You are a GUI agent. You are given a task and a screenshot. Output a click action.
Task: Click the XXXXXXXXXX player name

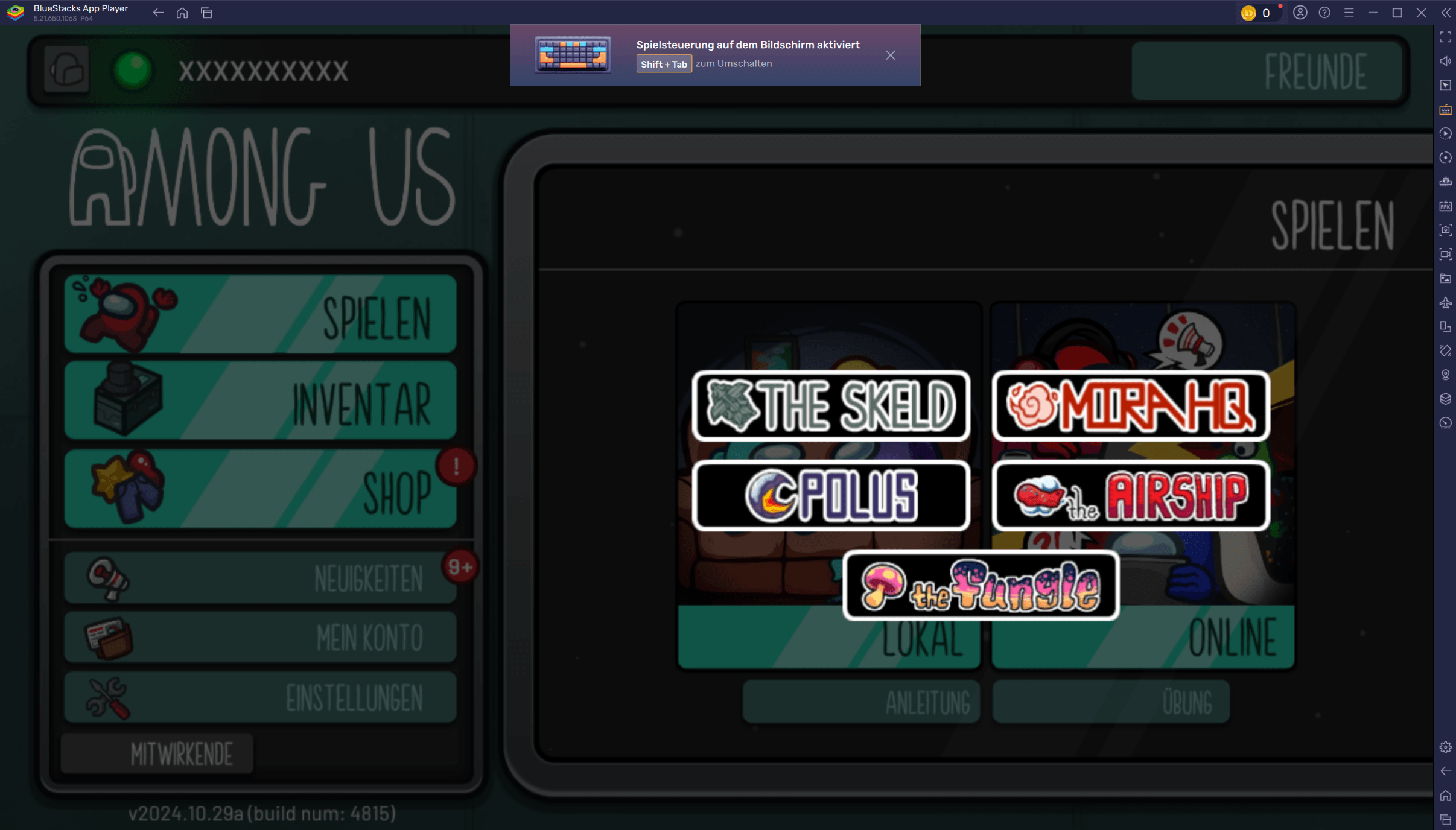(264, 71)
